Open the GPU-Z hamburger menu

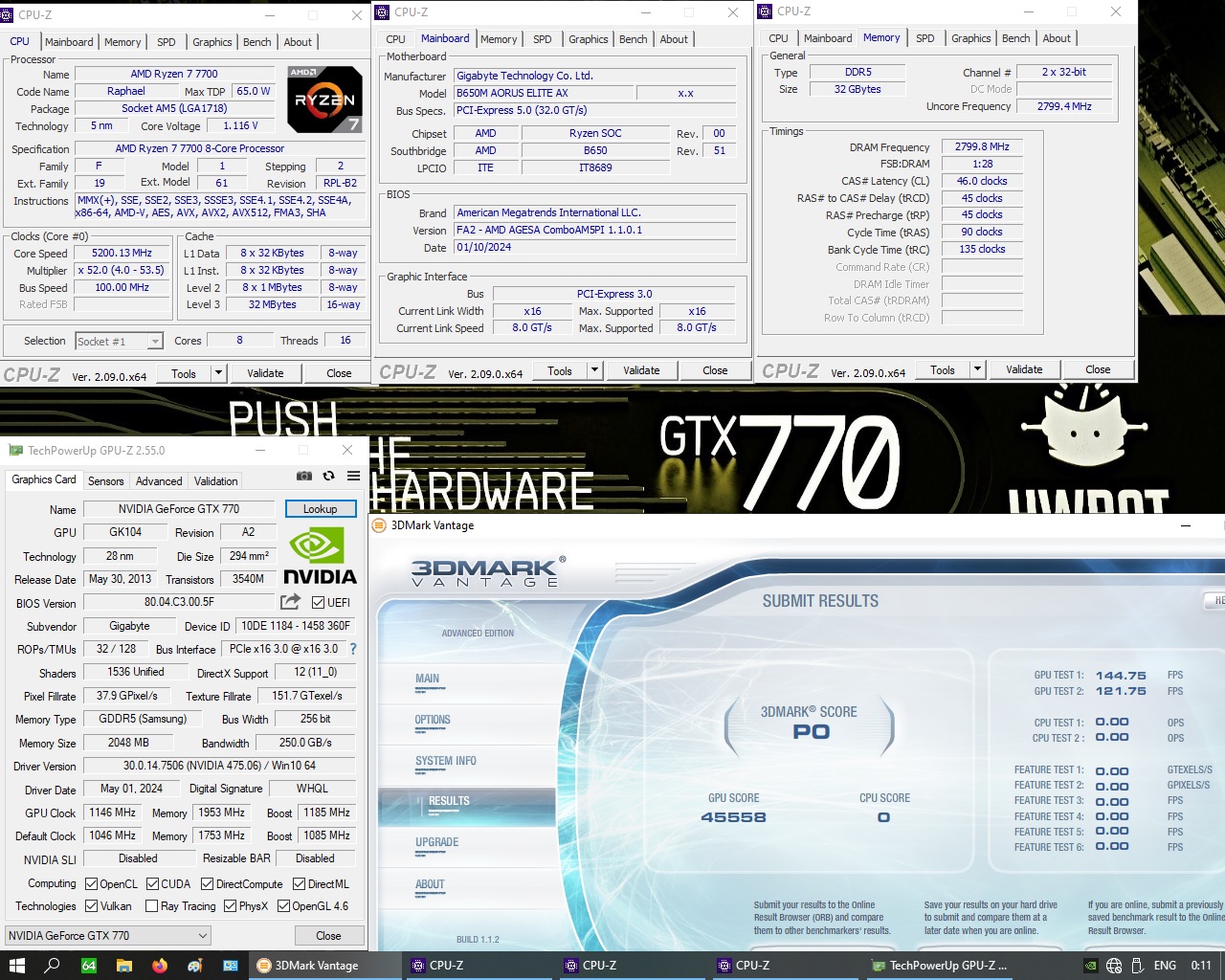[x=353, y=476]
